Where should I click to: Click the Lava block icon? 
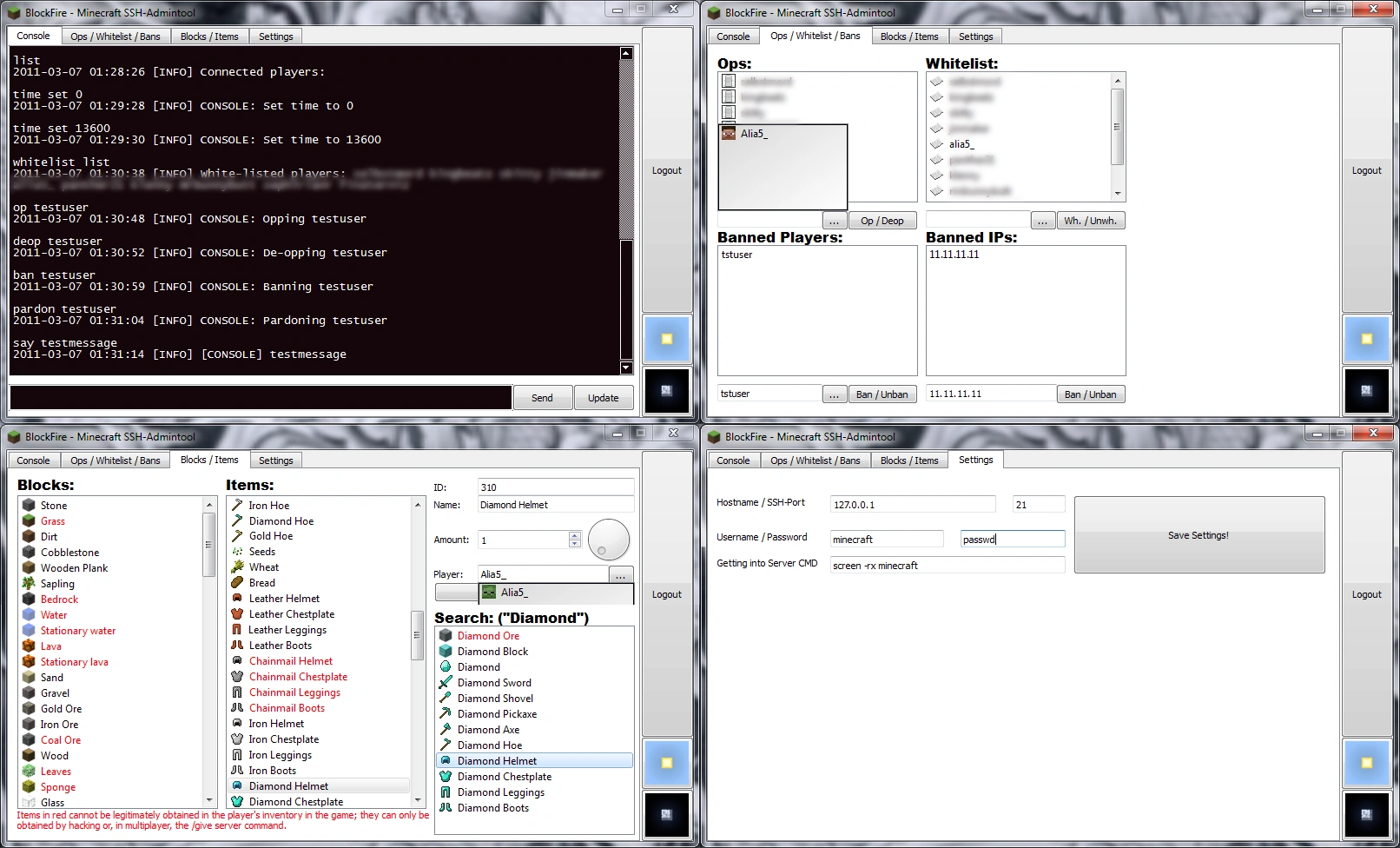29,646
